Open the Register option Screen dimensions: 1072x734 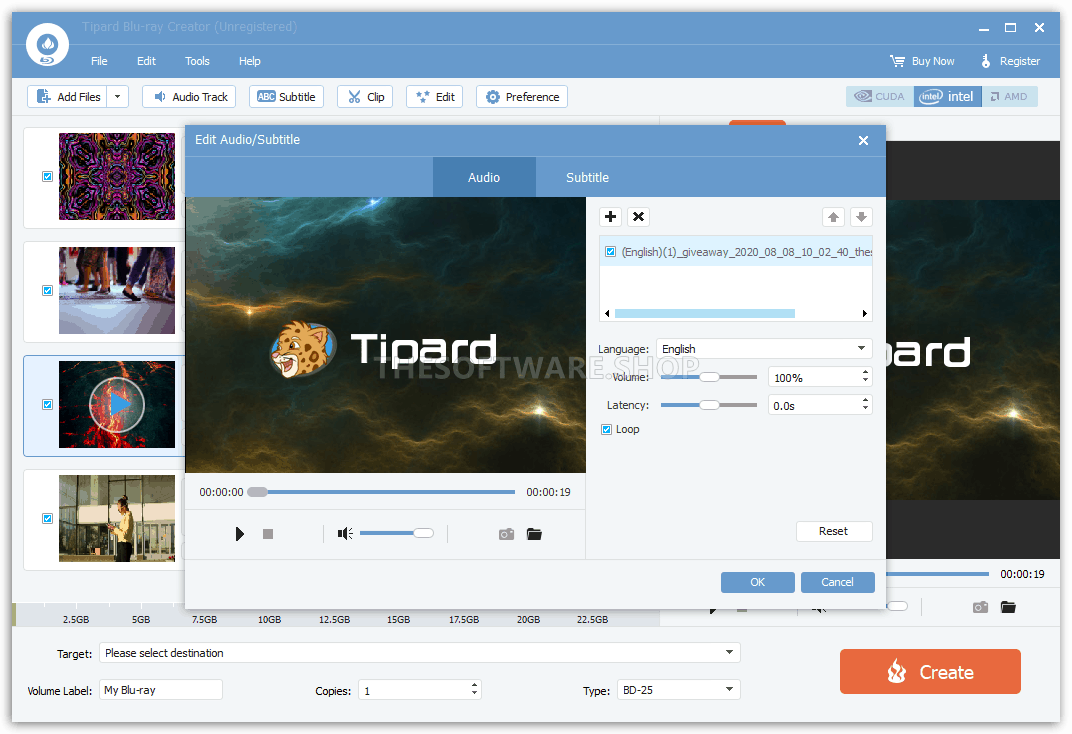pyautogui.click(x=1010, y=61)
